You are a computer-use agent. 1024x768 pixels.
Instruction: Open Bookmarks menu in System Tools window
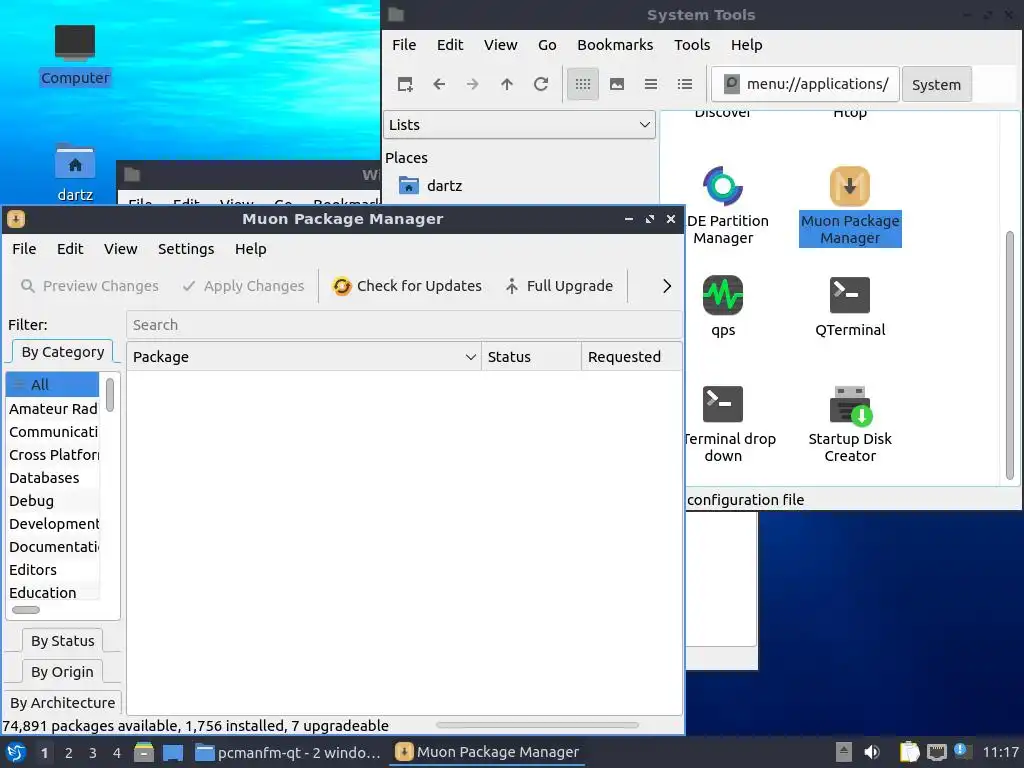point(615,45)
